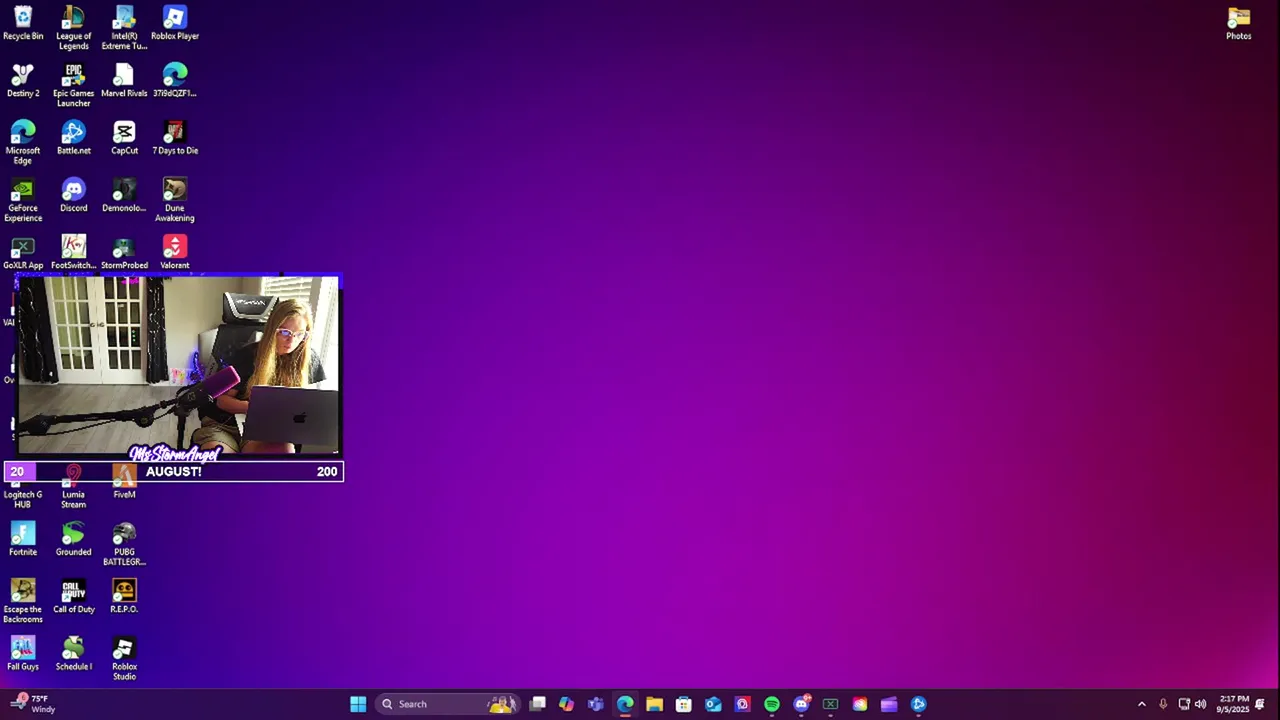Select the PUBG Battlegrounds desktop icon
This screenshot has width=1280, height=720.
pos(124,544)
